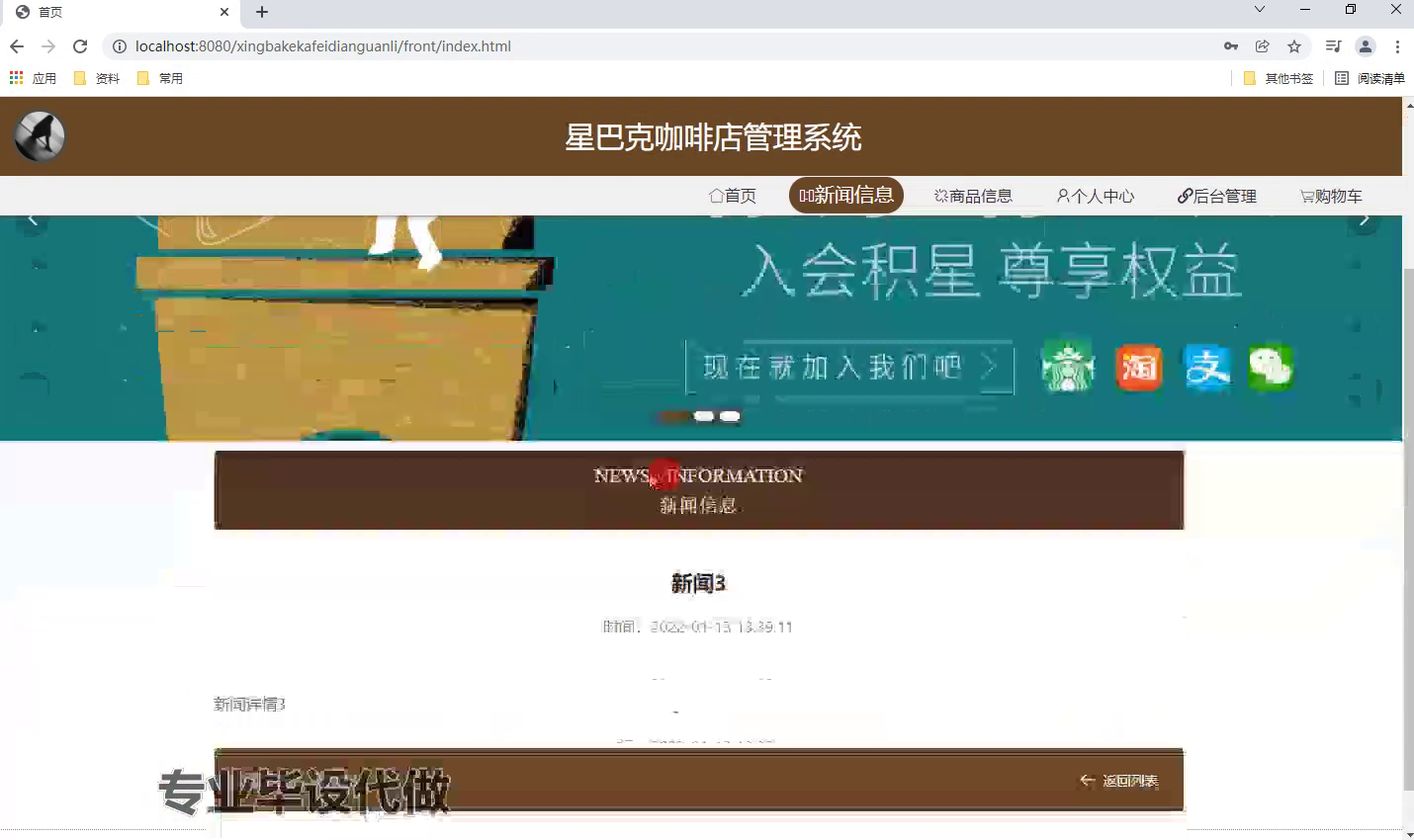Open 购物车 navigation item

pos(1332,196)
